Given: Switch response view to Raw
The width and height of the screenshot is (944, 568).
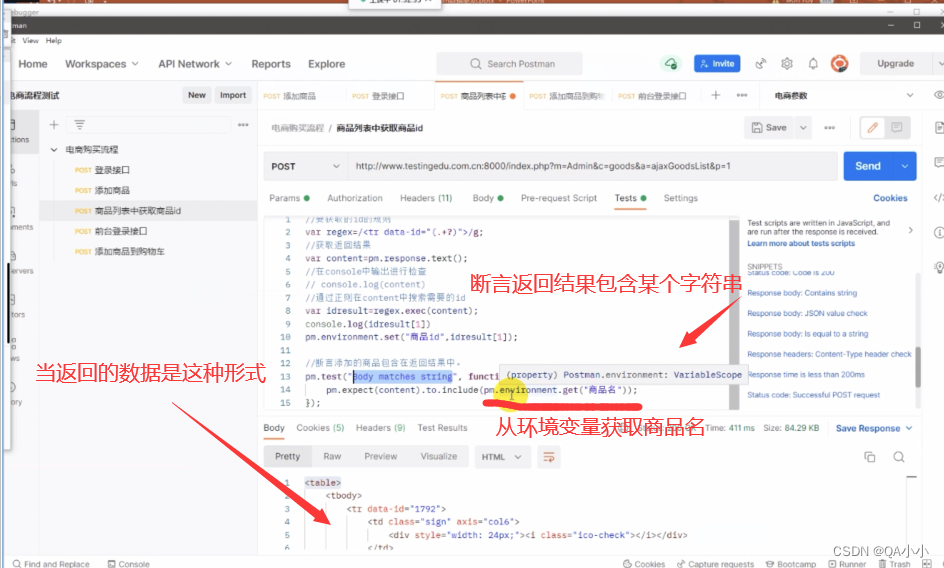Looking at the screenshot, I should [x=332, y=457].
